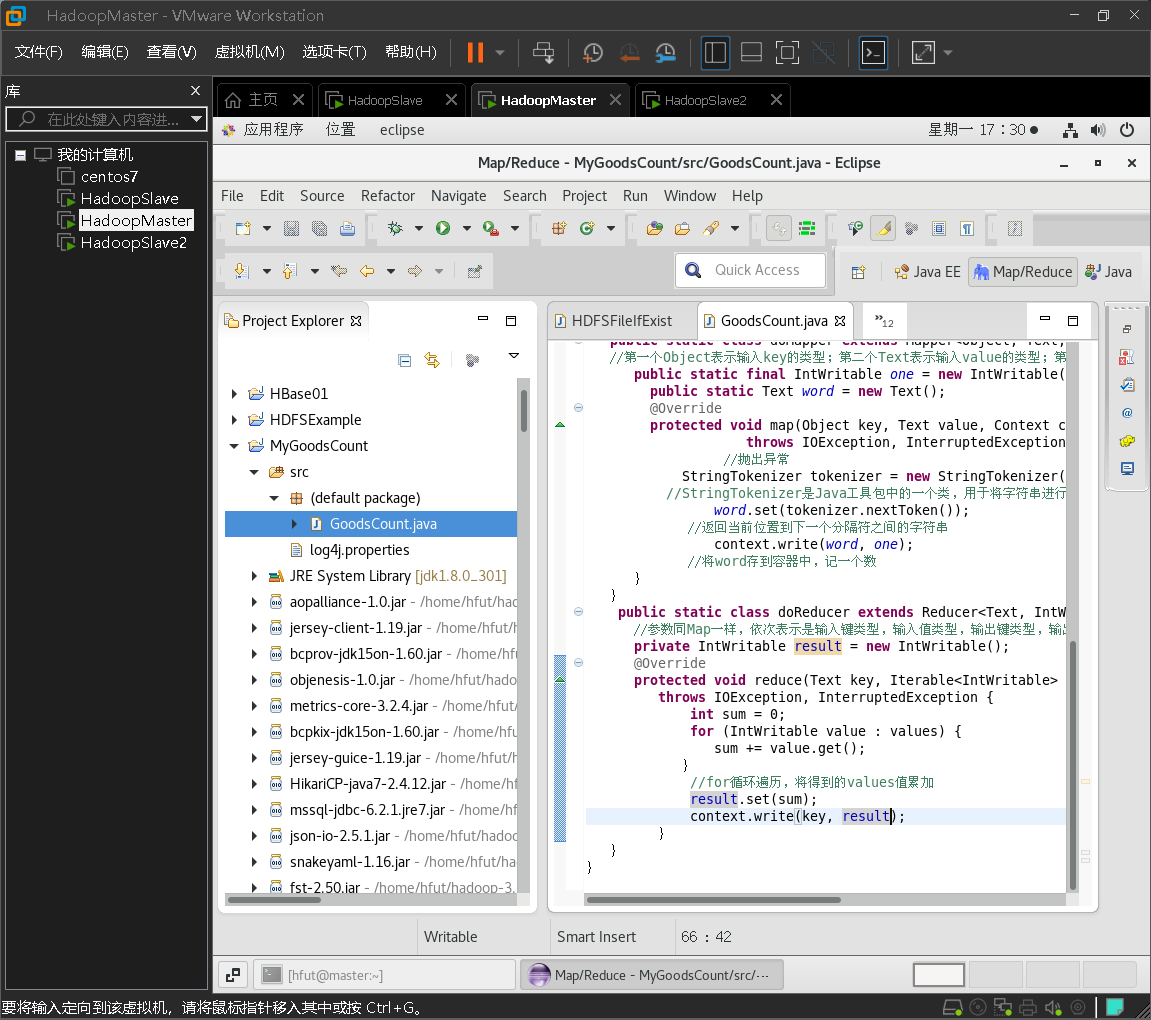
Task: Click Collapse All in Project Explorer
Action: click(x=404, y=360)
